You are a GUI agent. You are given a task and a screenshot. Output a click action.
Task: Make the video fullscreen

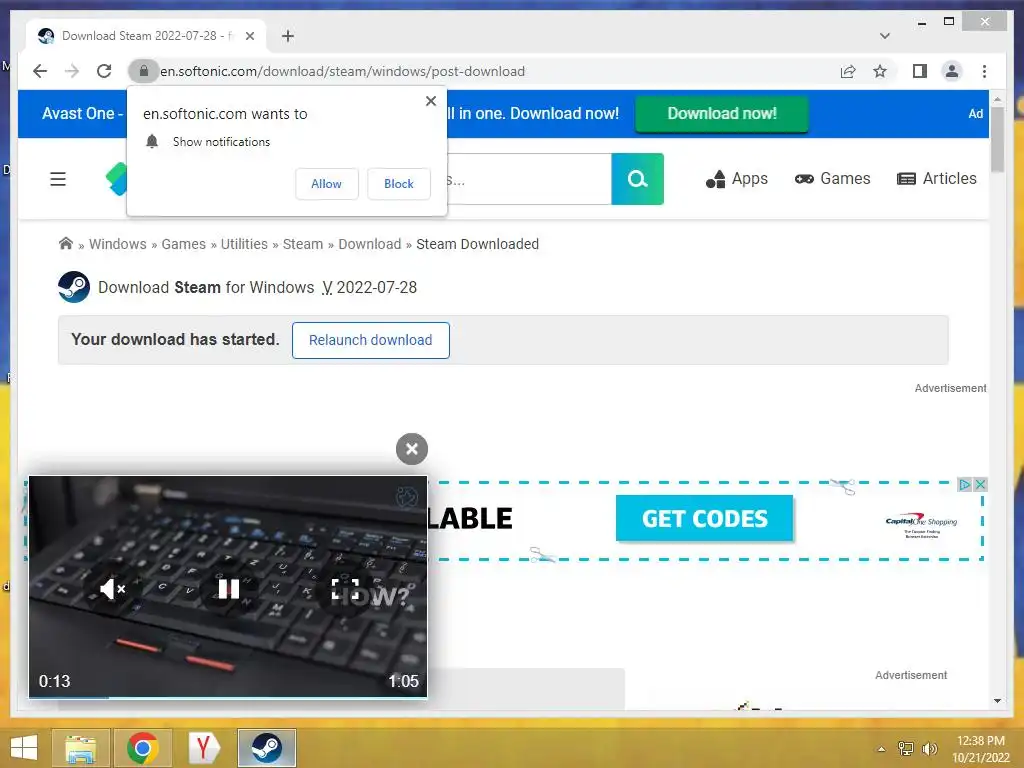(x=345, y=589)
